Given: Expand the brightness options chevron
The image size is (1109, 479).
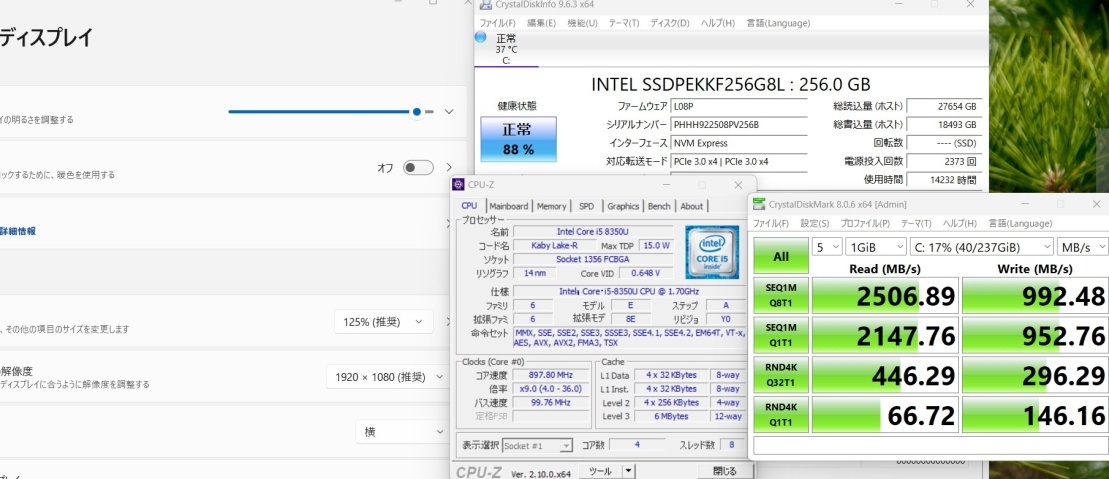Looking at the screenshot, I should coord(448,112).
